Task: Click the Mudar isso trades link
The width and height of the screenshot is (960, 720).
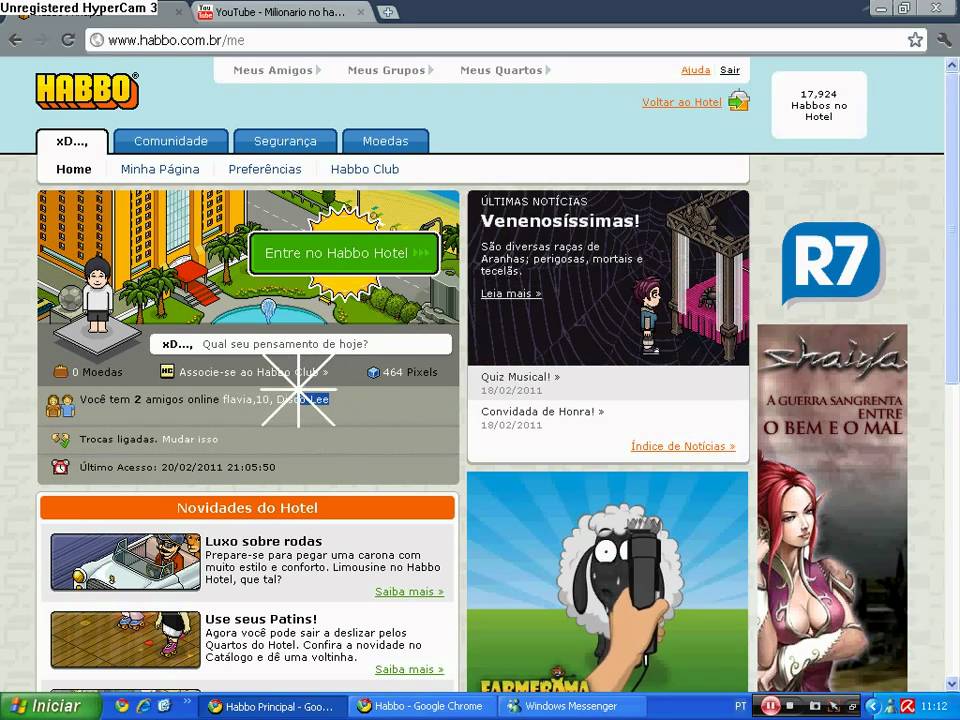Action: click(x=190, y=440)
